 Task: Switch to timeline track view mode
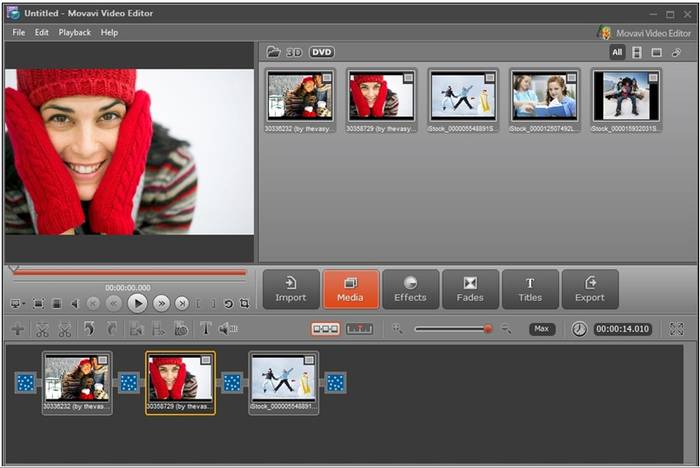(x=359, y=329)
